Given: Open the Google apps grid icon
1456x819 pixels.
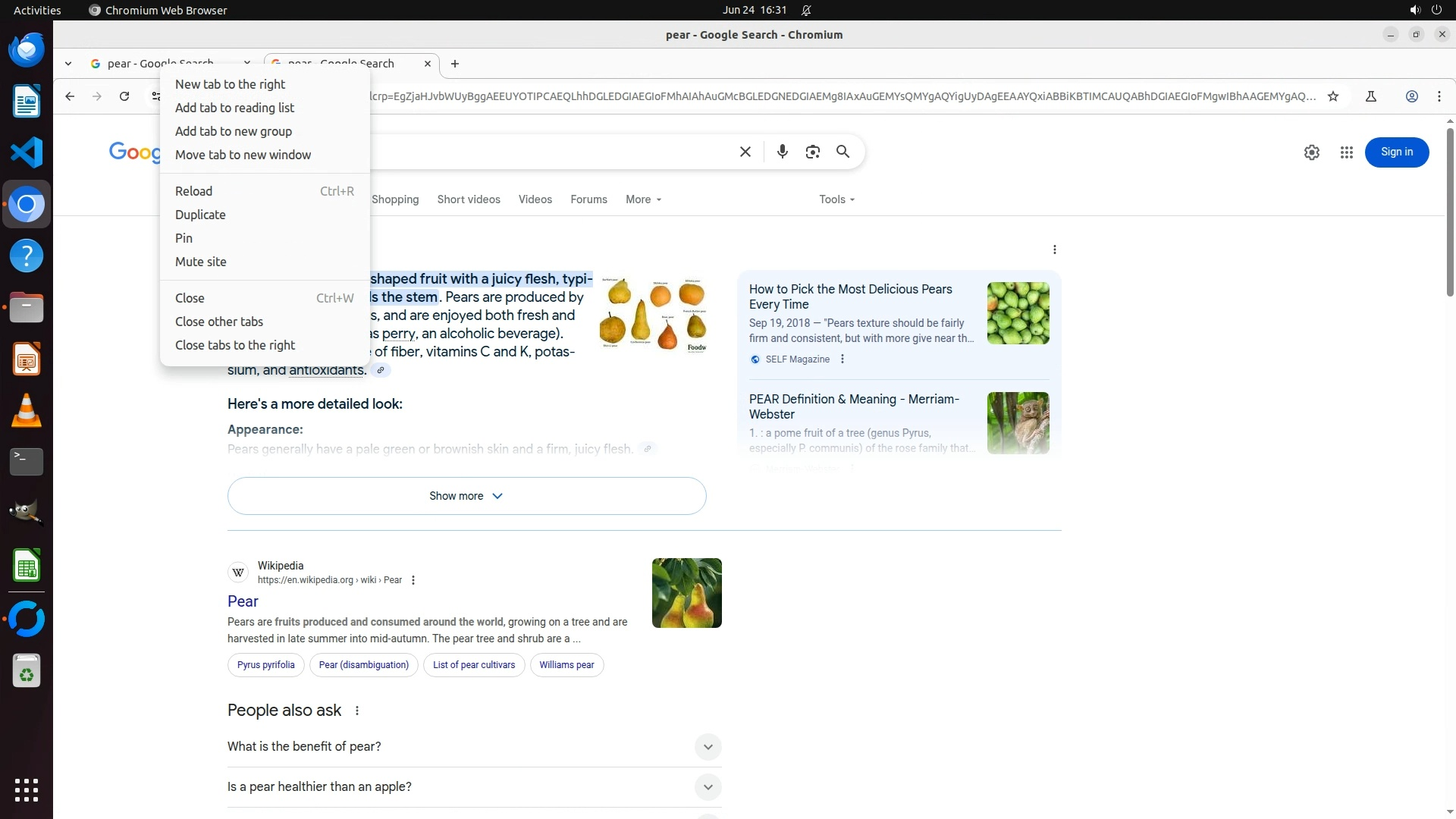Looking at the screenshot, I should click(1346, 152).
